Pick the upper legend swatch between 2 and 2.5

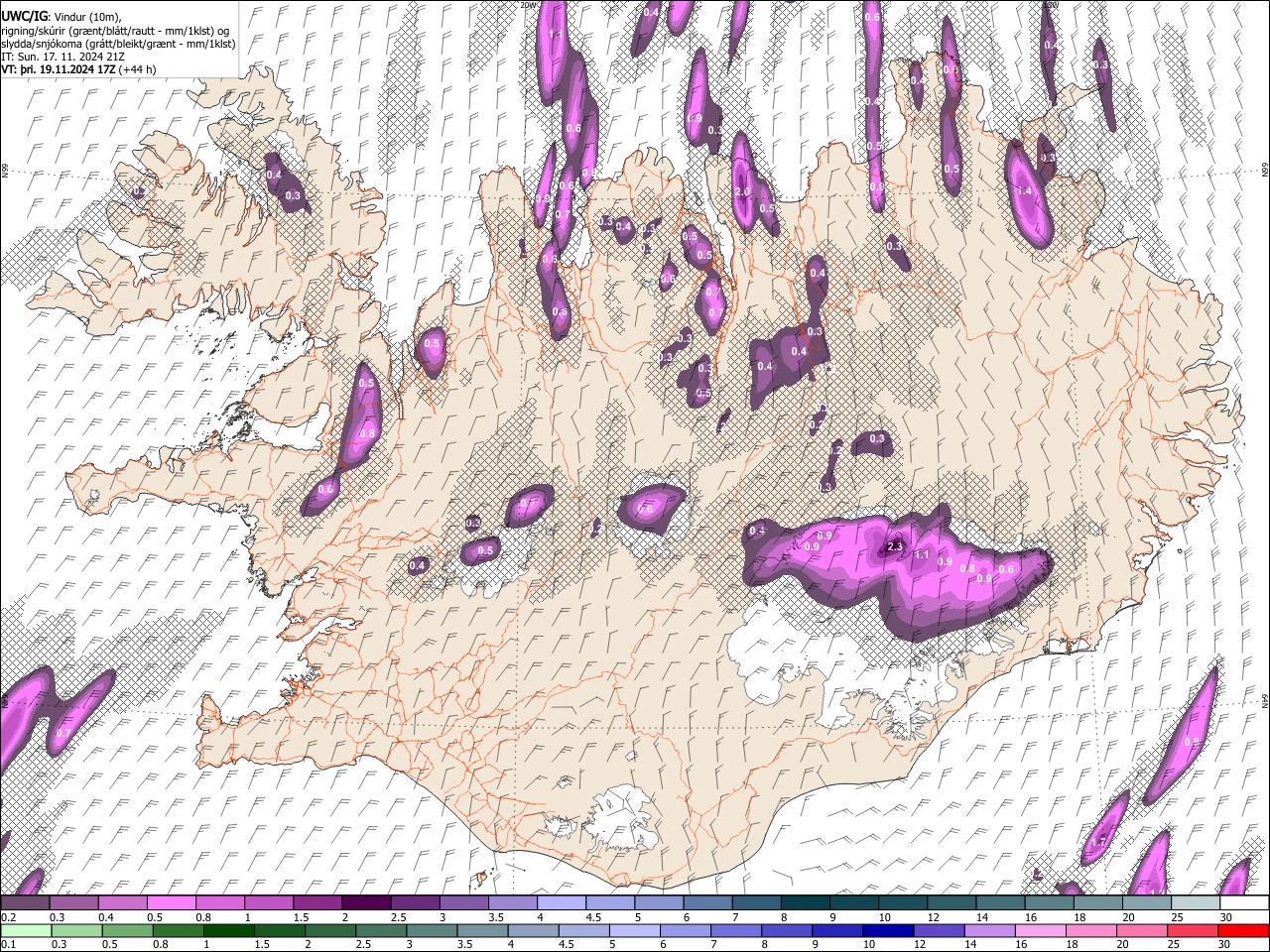366,903
